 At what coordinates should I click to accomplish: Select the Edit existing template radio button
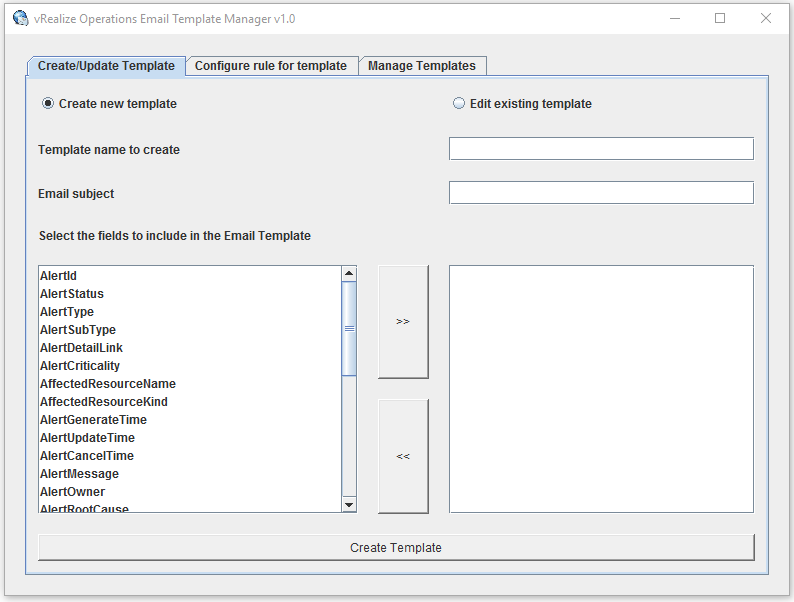coord(458,103)
